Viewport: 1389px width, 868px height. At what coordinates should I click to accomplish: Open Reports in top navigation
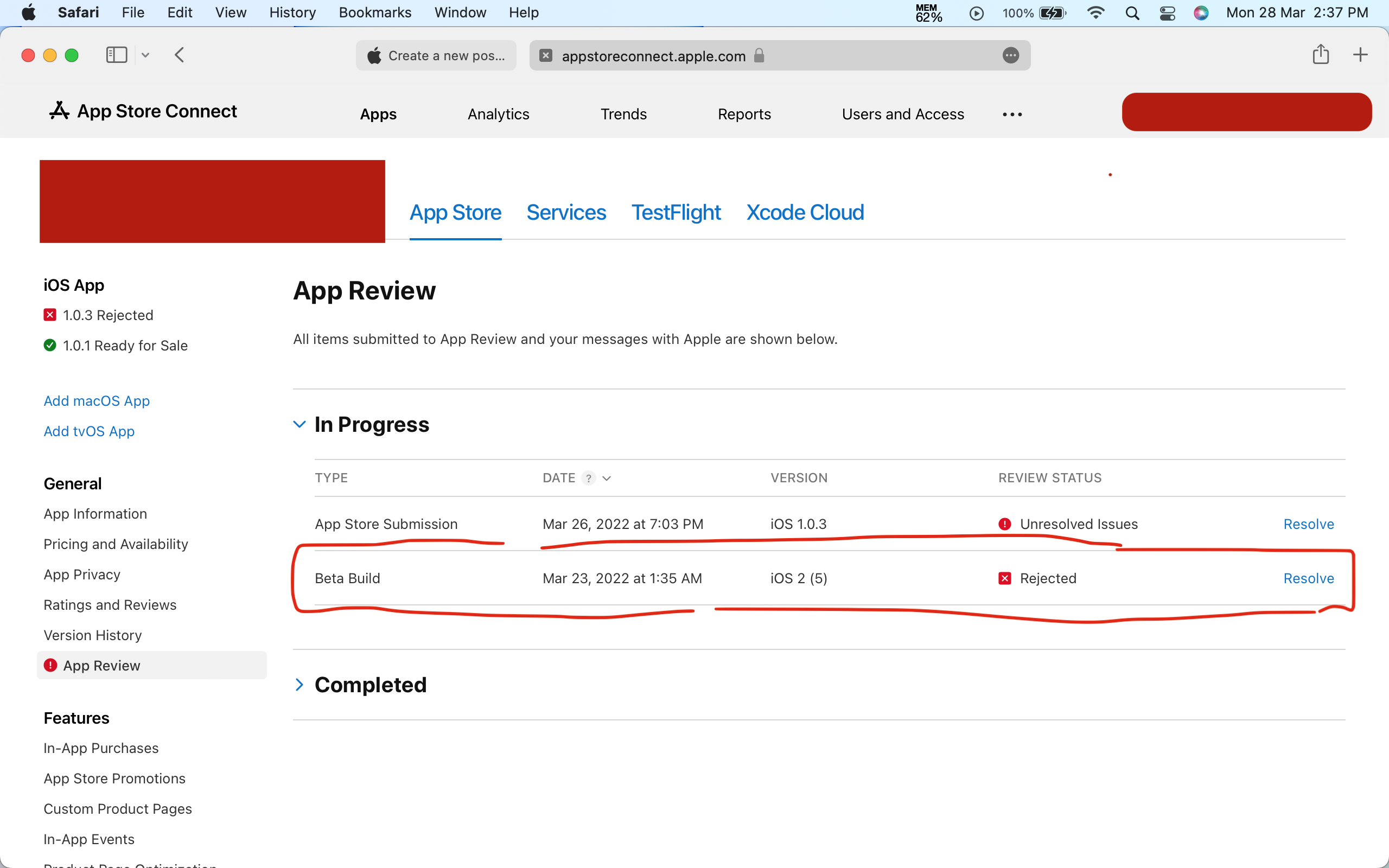744,114
